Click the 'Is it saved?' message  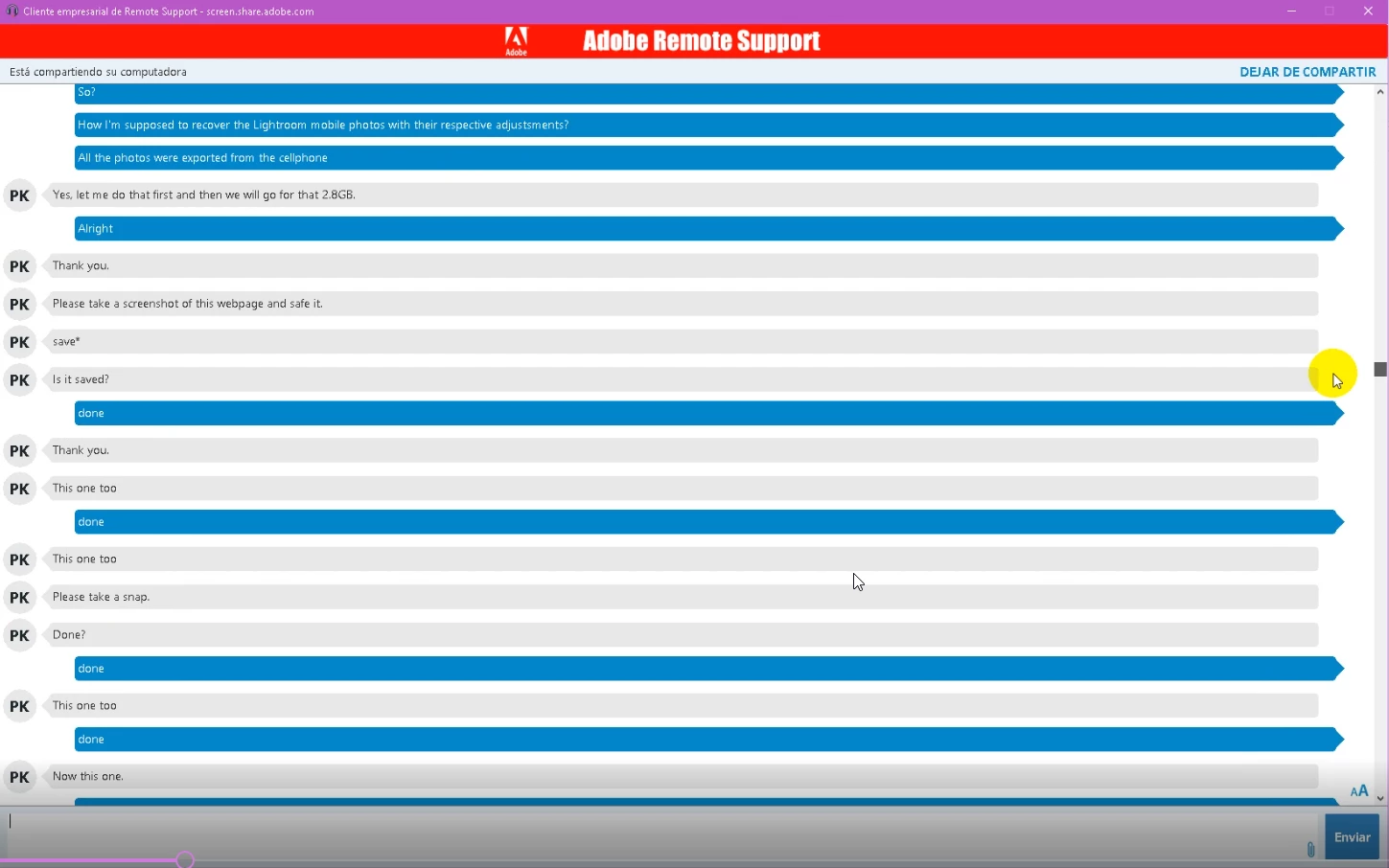[683, 379]
